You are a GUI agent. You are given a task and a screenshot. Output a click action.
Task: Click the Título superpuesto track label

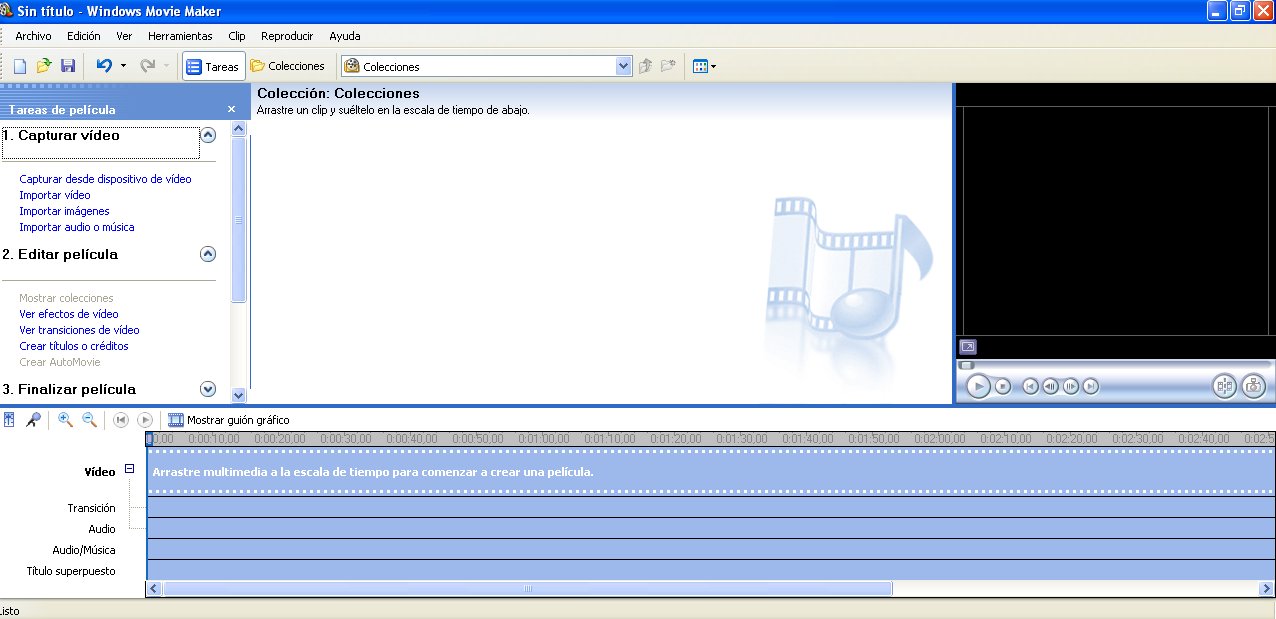[x=71, y=571]
